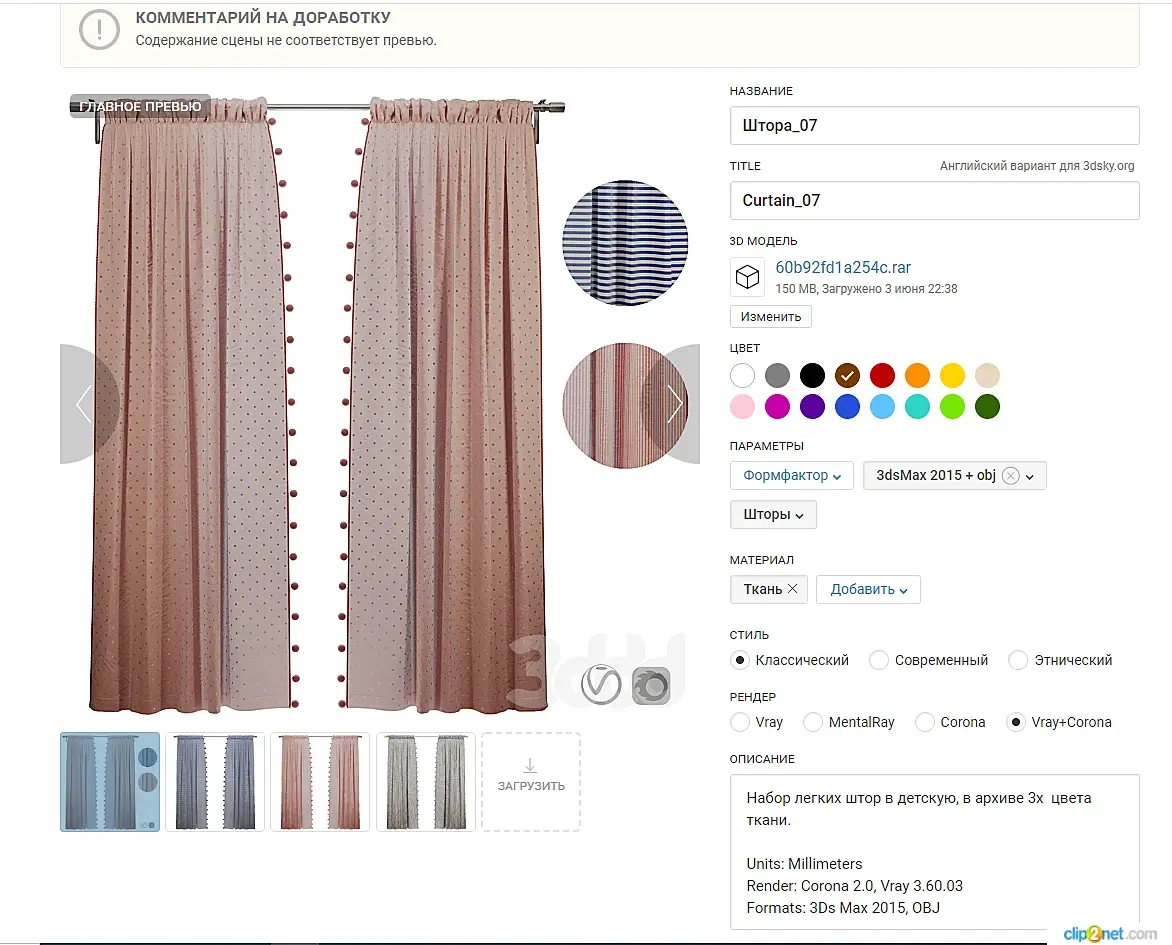
Task: Open the Формфактор dropdown
Action: pyautogui.click(x=792, y=475)
